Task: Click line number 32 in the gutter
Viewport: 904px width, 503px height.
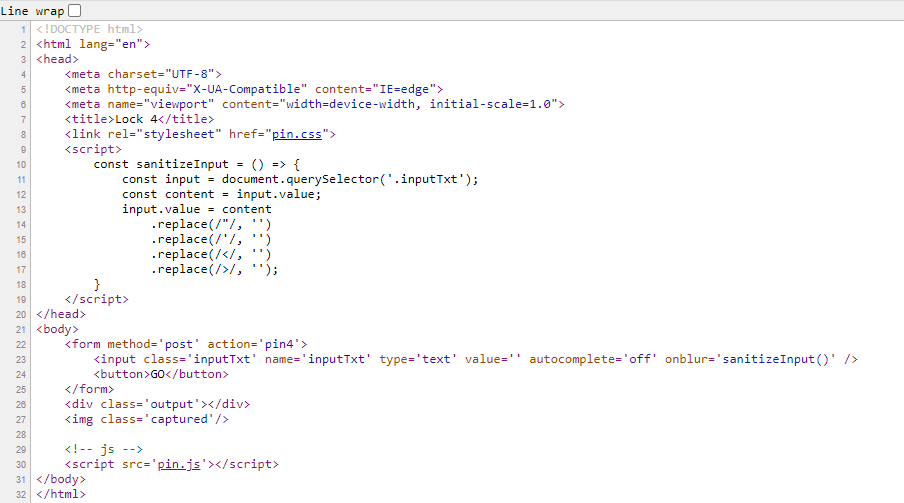Action: [22, 494]
